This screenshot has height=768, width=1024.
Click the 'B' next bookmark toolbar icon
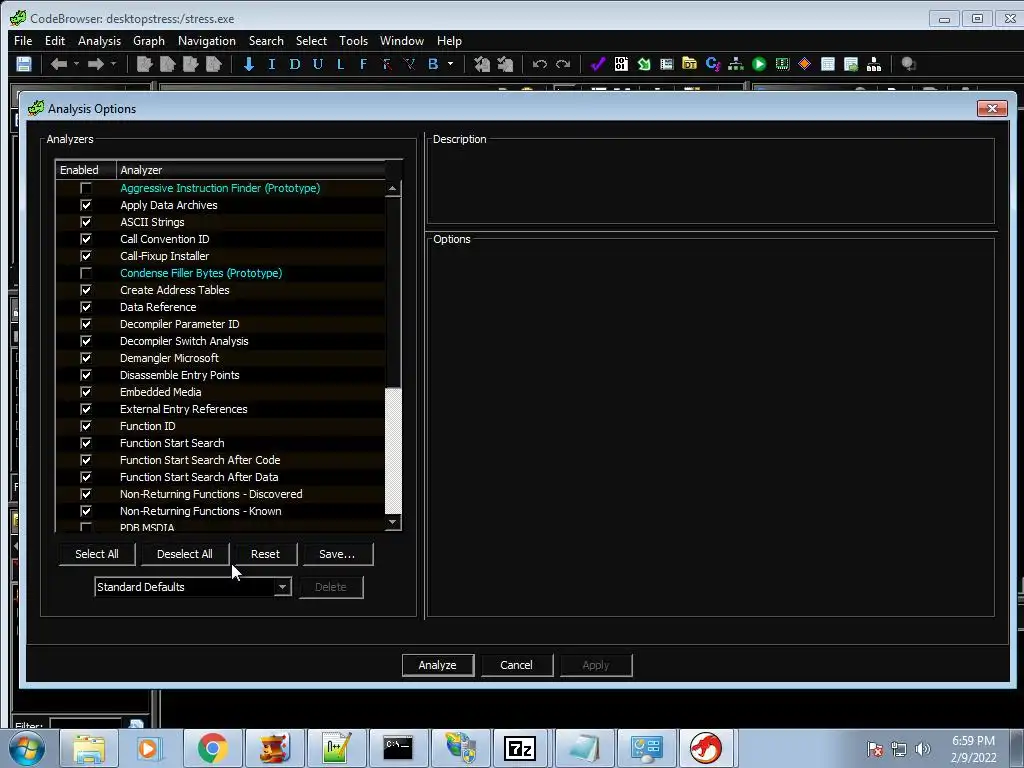pyautogui.click(x=432, y=64)
